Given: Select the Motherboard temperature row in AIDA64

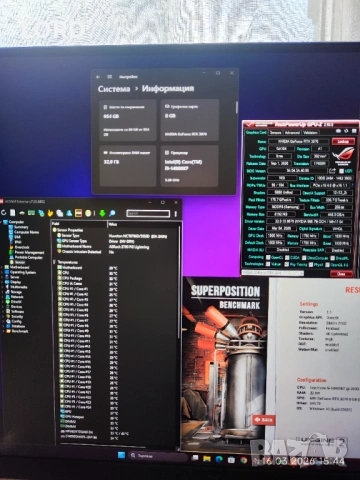Looking at the screenshot, I should (x=88, y=268).
